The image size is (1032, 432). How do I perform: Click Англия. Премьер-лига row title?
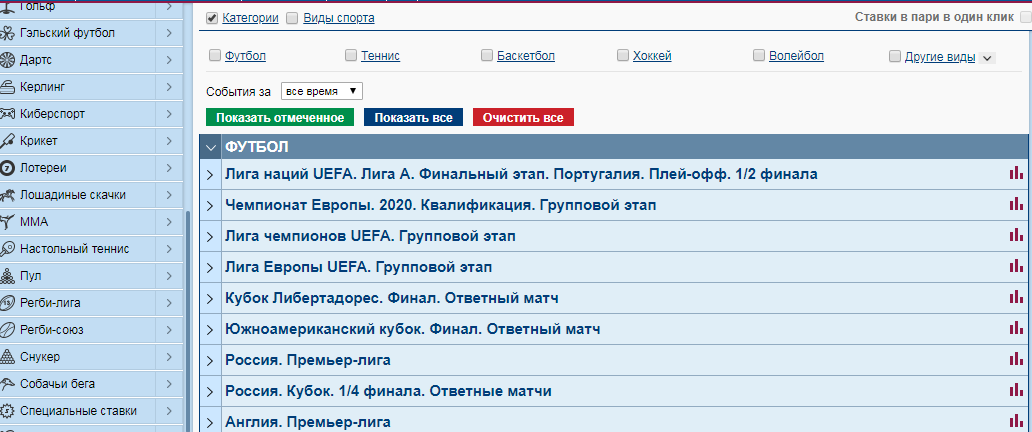[308, 421]
